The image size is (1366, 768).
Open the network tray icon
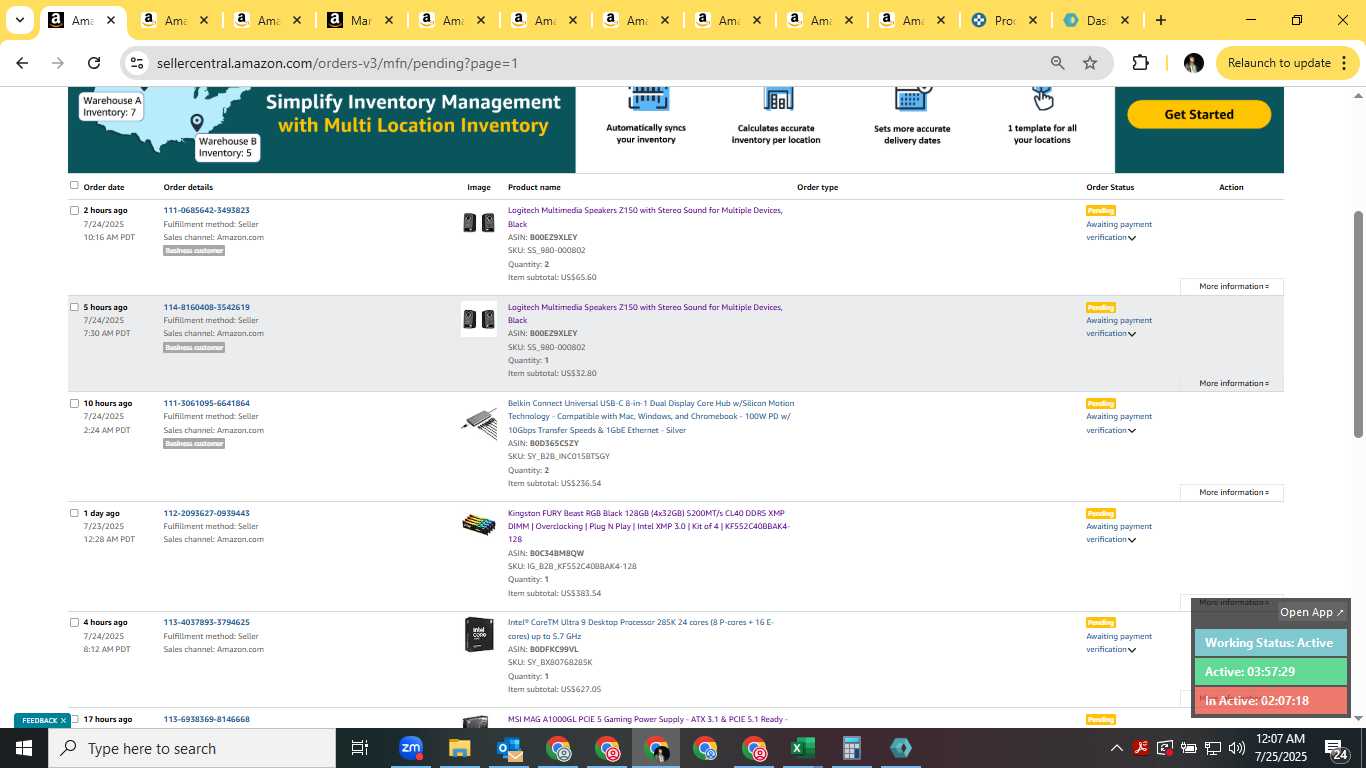(x=1212, y=748)
